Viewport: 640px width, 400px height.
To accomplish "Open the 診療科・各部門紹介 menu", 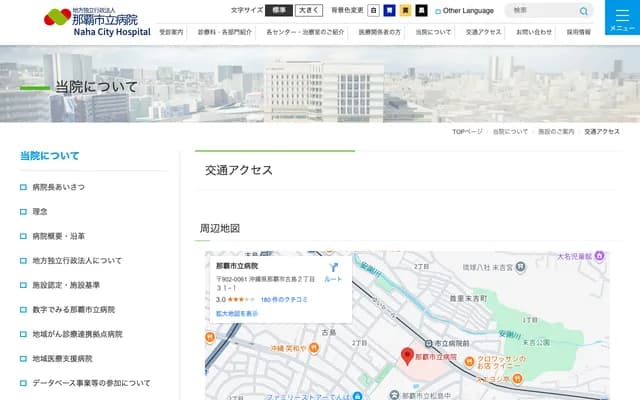I will (x=224, y=32).
